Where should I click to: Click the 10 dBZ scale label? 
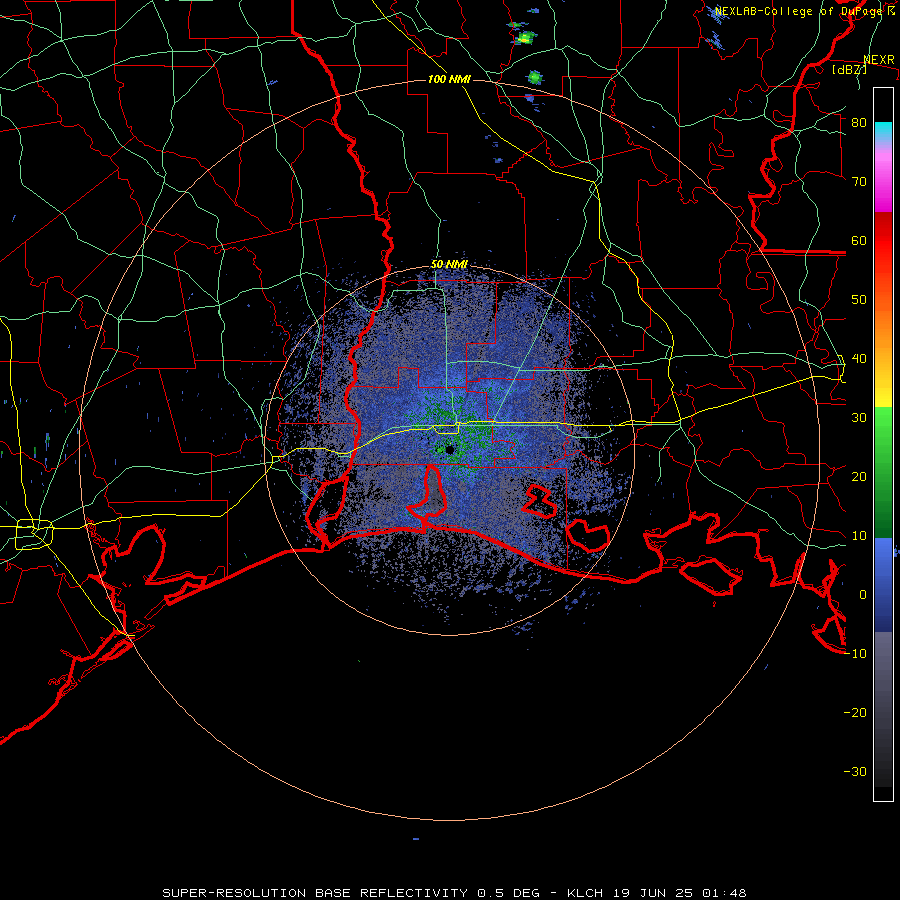[x=859, y=536]
